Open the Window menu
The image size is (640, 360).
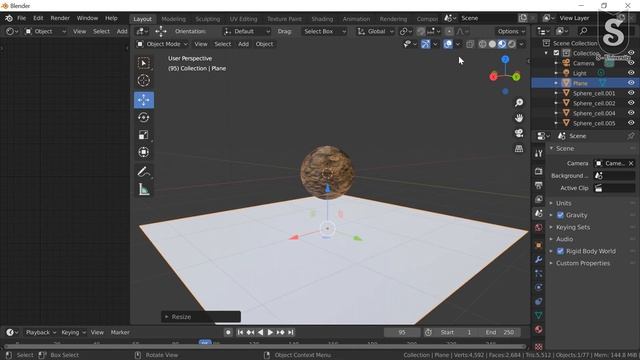[87, 18]
